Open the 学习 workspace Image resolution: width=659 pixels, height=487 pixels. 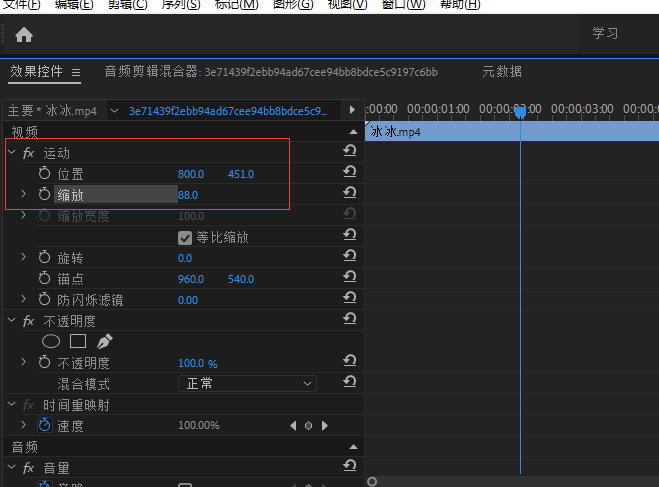tap(605, 33)
